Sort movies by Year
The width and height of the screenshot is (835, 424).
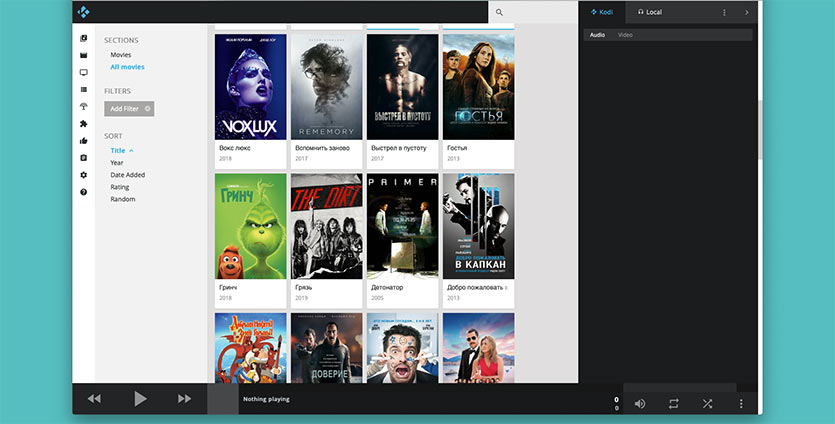(x=117, y=163)
